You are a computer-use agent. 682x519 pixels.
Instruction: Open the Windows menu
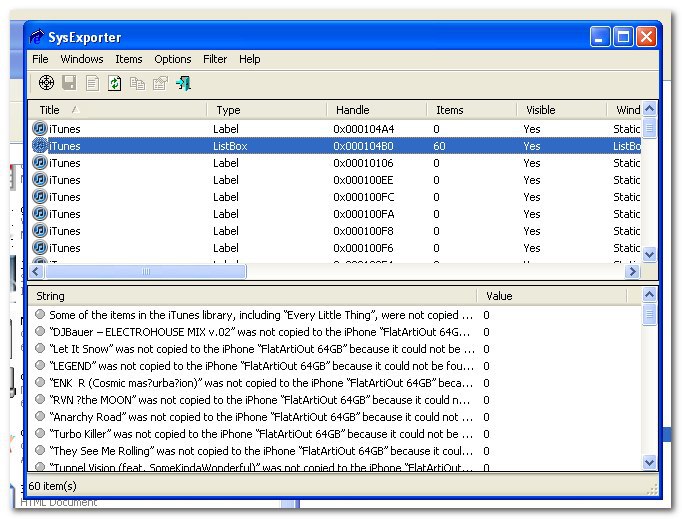tap(82, 59)
